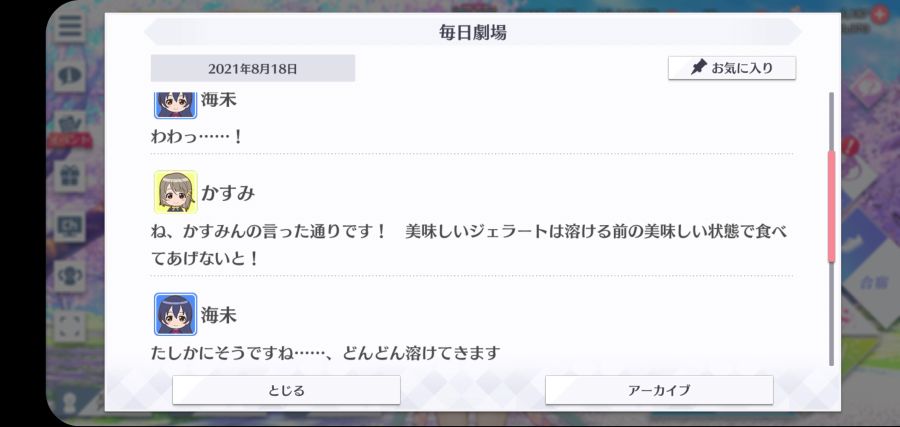900x427 pixels.
Task: Add this story to お気に入り favorites
Action: tap(732, 68)
